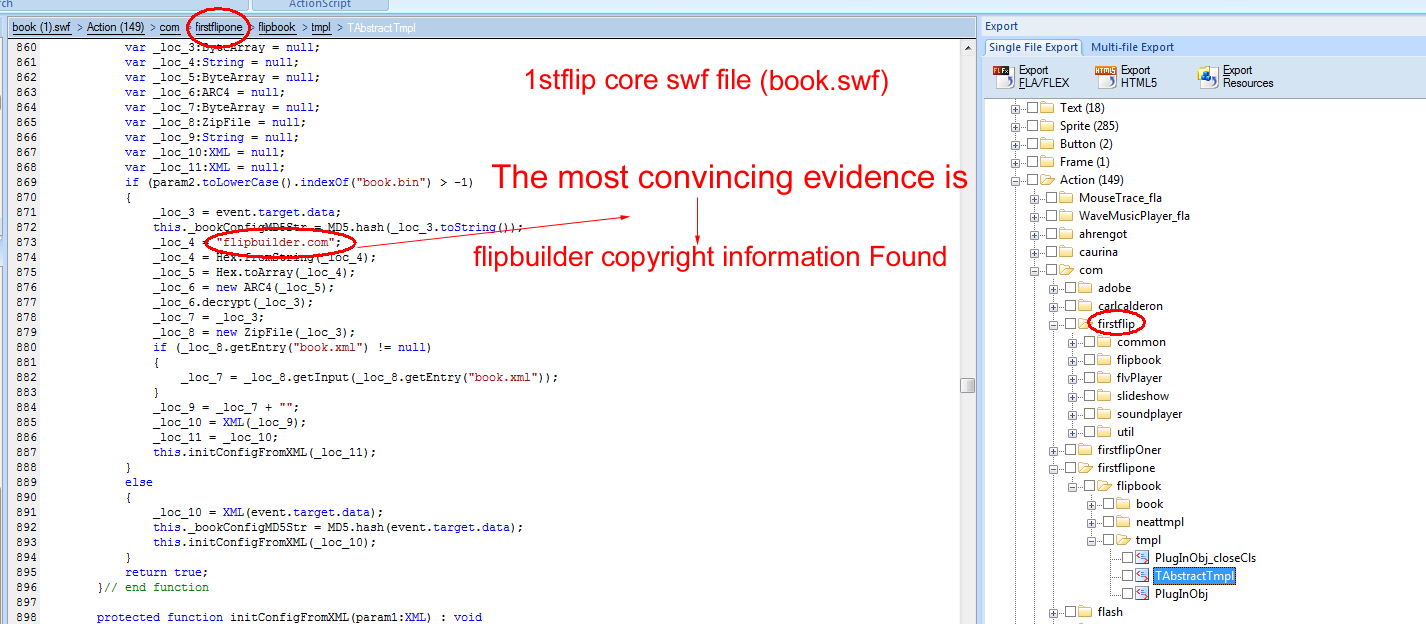1426x624 pixels.
Task: Click the open Action (149) folder icon
Action: pos(1047,180)
